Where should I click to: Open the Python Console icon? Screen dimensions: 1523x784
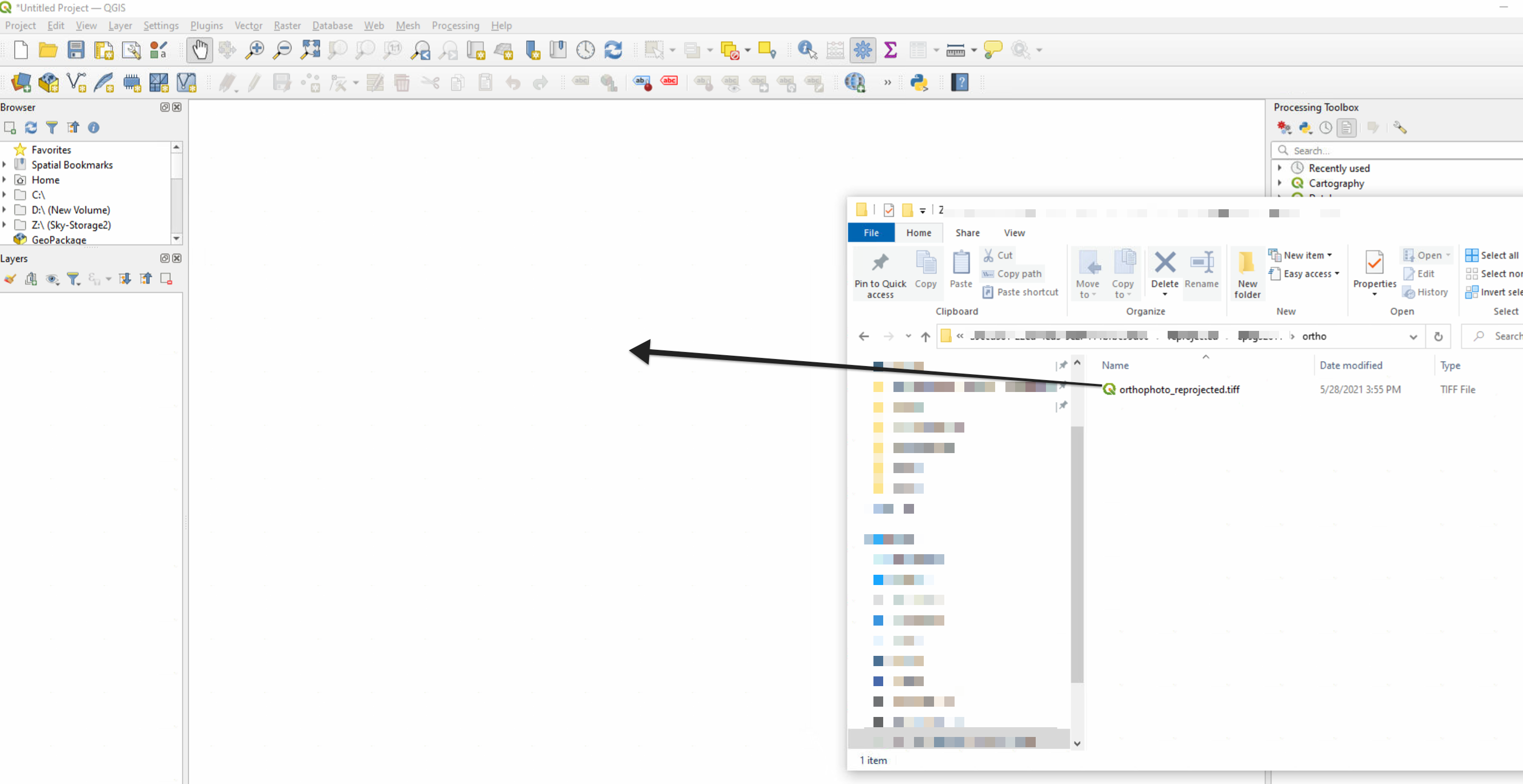pyautogui.click(x=919, y=83)
